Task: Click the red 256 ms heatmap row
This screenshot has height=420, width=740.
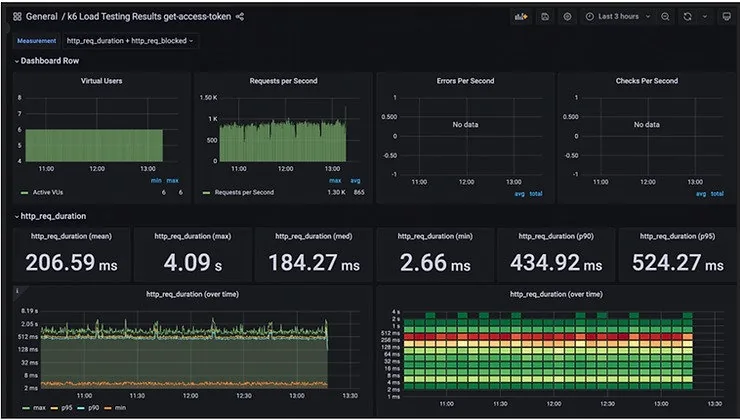Action: pyautogui.click(x=548, y=337)
